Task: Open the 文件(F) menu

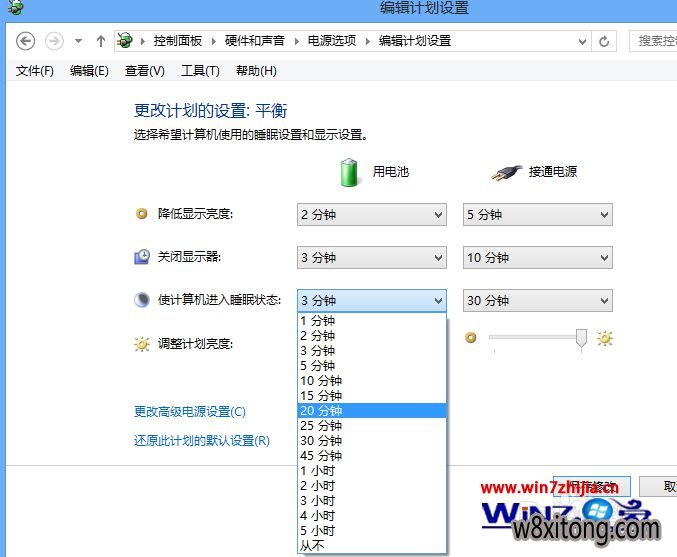Action: point(35,71)
